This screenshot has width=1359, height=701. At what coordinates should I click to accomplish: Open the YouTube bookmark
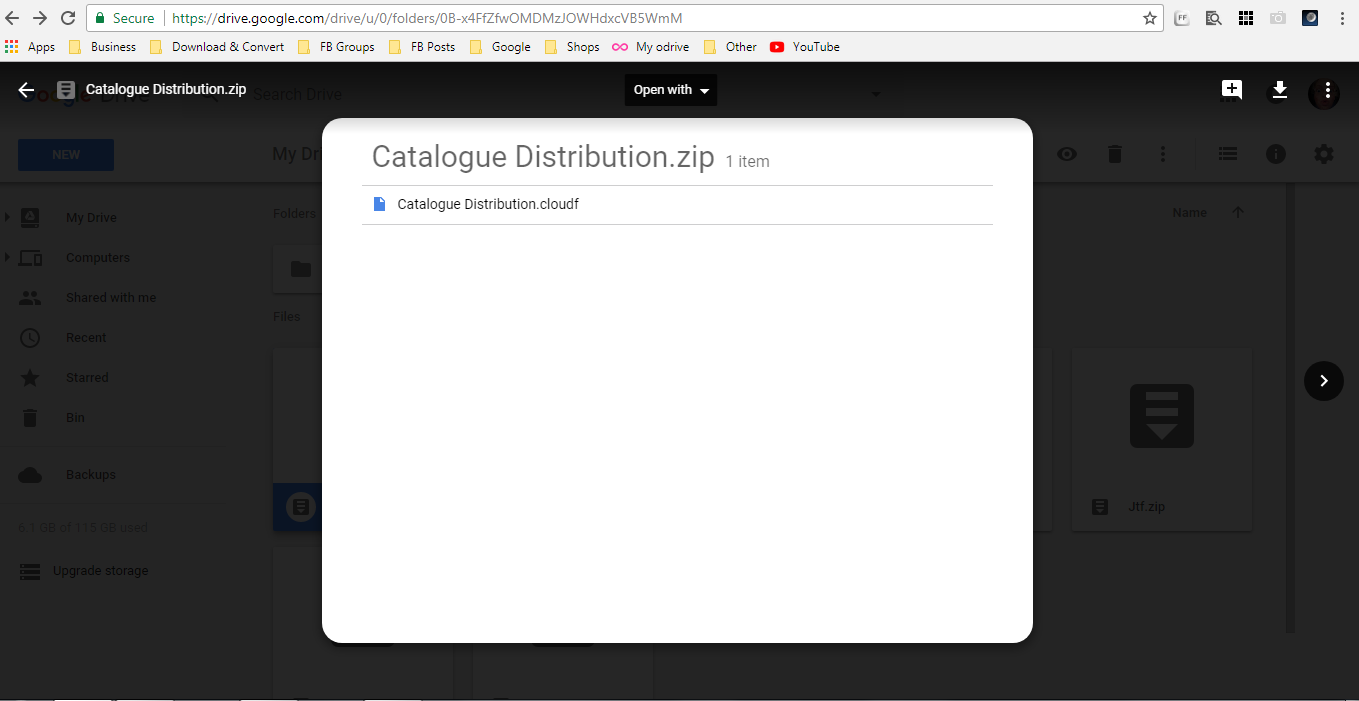coord(805,47)
